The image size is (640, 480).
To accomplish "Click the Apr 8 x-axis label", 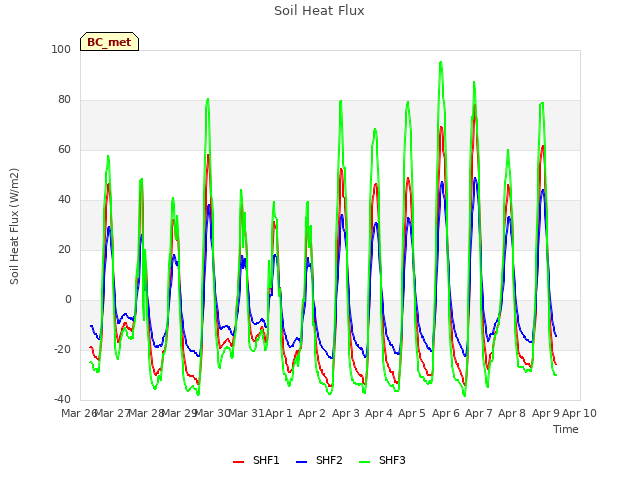I will [x=512, y=413].
